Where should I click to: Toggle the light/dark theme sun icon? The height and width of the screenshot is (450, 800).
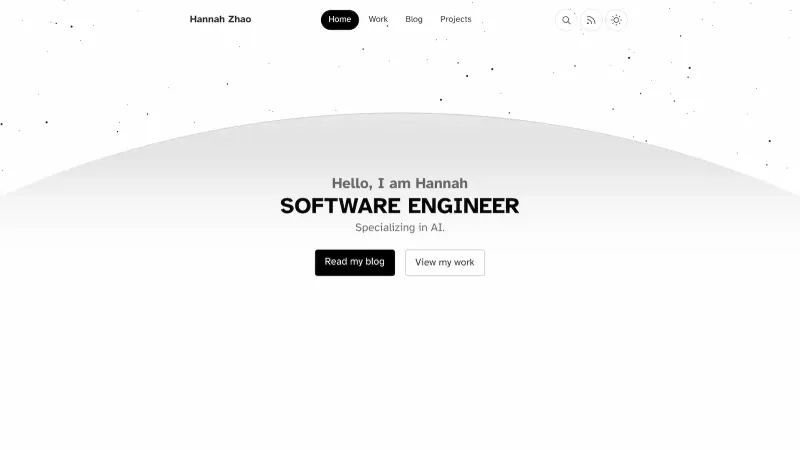616,20
